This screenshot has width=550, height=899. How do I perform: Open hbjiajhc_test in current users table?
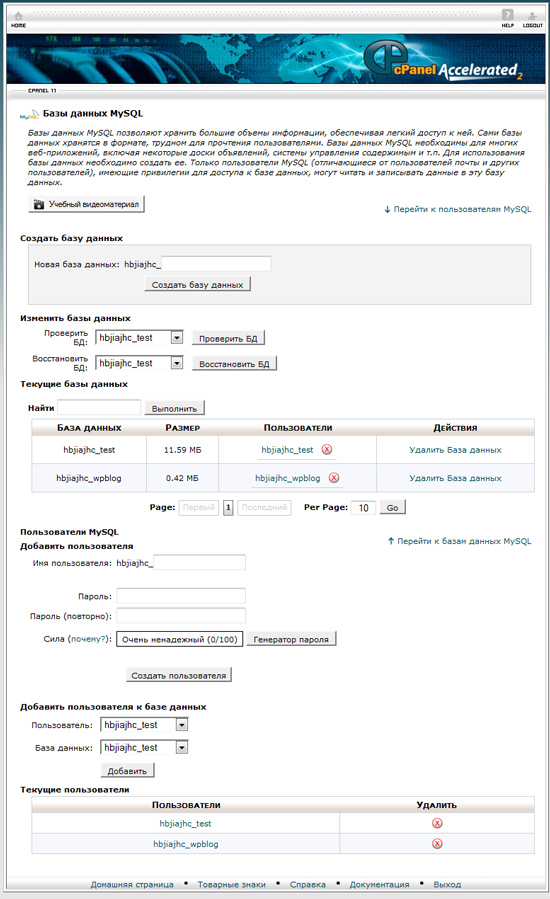[185, 823]
